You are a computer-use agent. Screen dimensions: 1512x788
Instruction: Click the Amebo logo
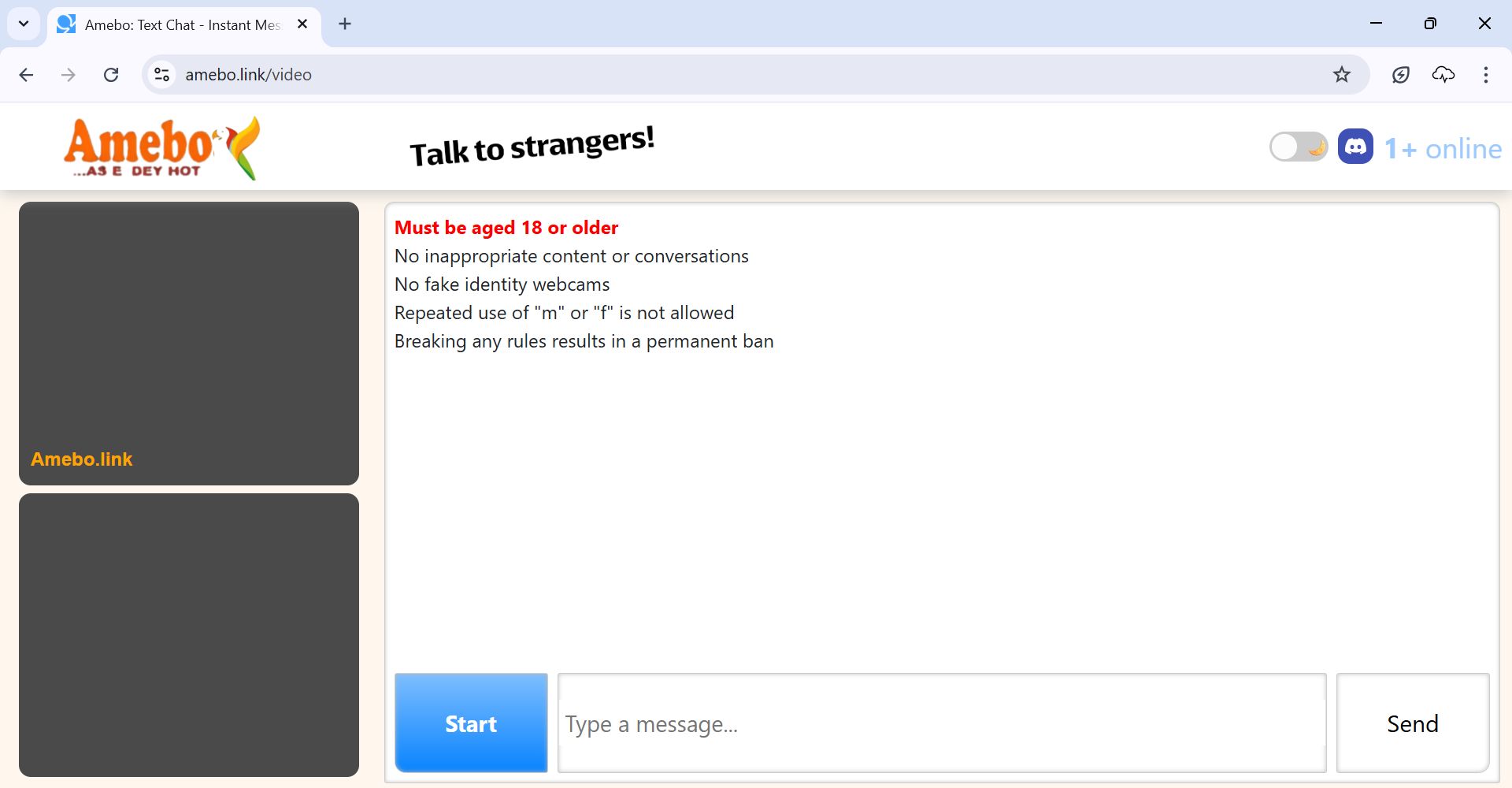point(161,148)
